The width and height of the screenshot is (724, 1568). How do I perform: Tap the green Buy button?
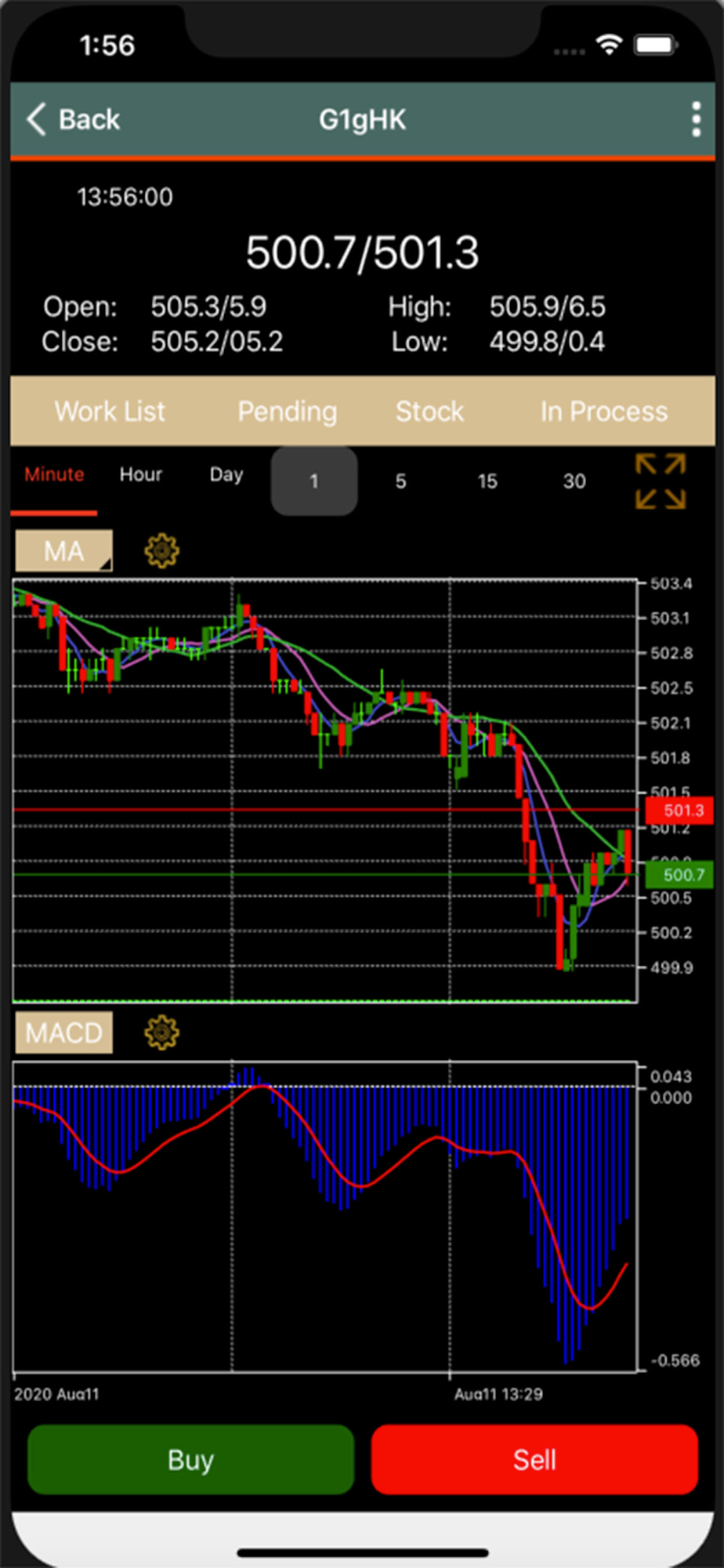pos(190,1460)
